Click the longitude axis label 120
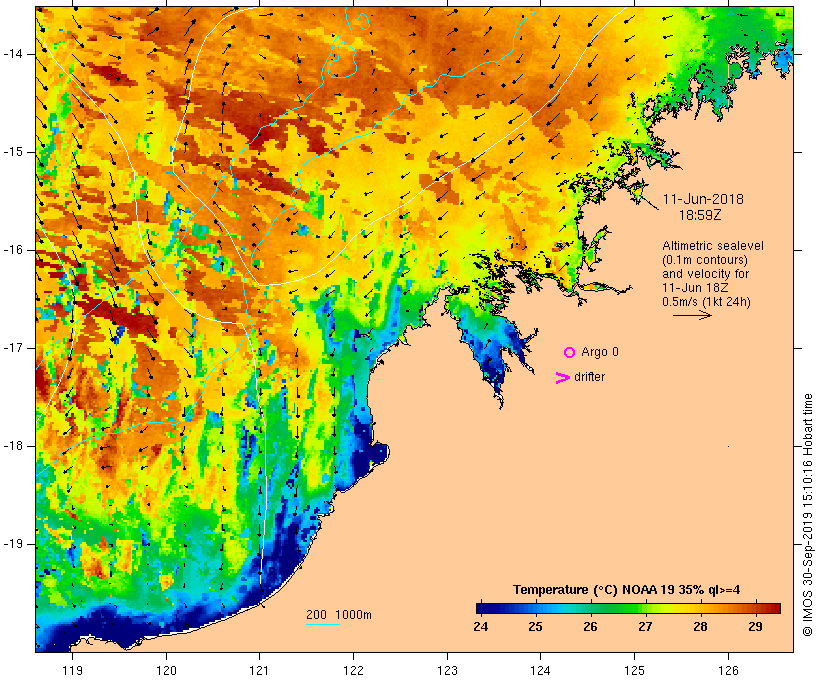Screen dimensions: 820x680 coord(166,670)
